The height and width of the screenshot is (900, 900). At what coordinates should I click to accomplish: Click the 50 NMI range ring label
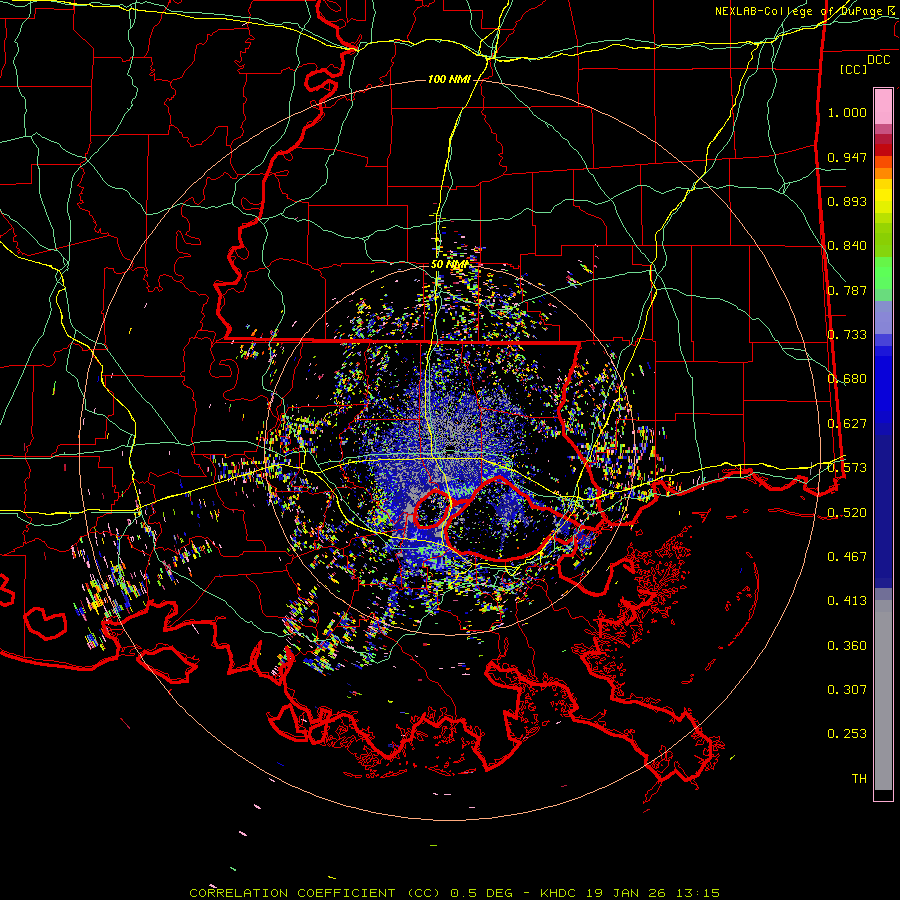[449, 265]
